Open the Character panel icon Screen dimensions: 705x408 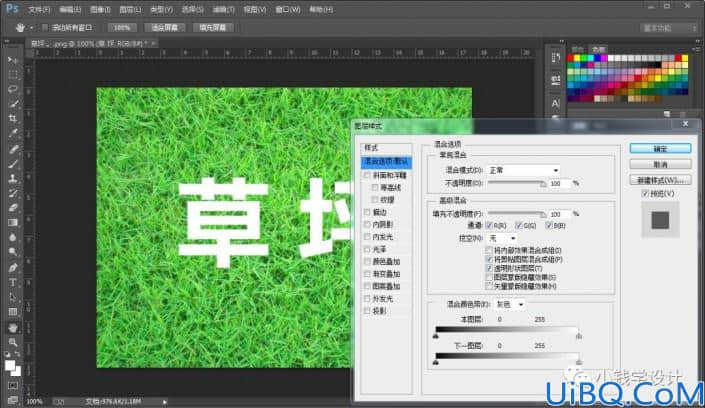pos(556,104)
